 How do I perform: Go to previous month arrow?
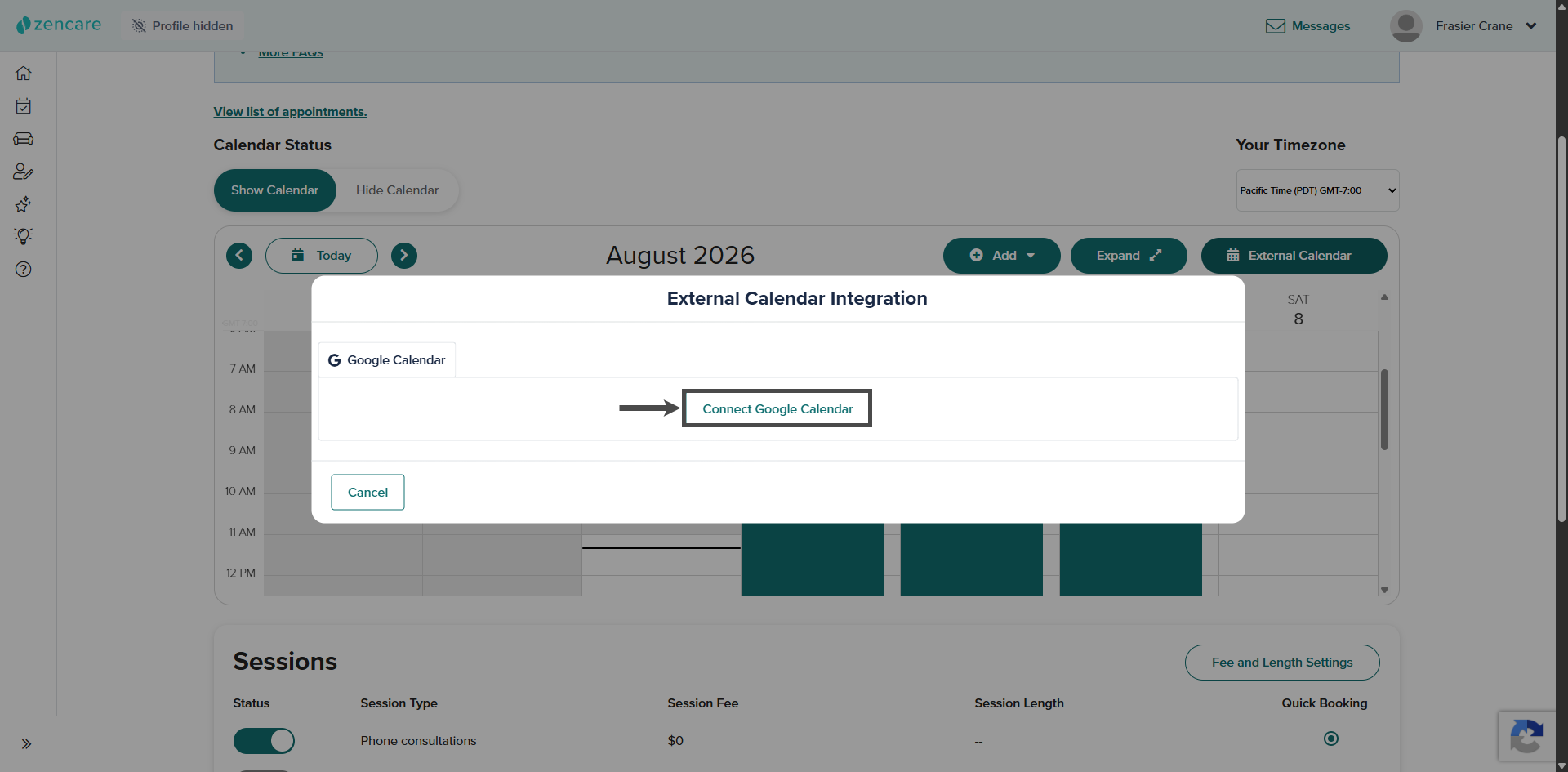[239, 256]
